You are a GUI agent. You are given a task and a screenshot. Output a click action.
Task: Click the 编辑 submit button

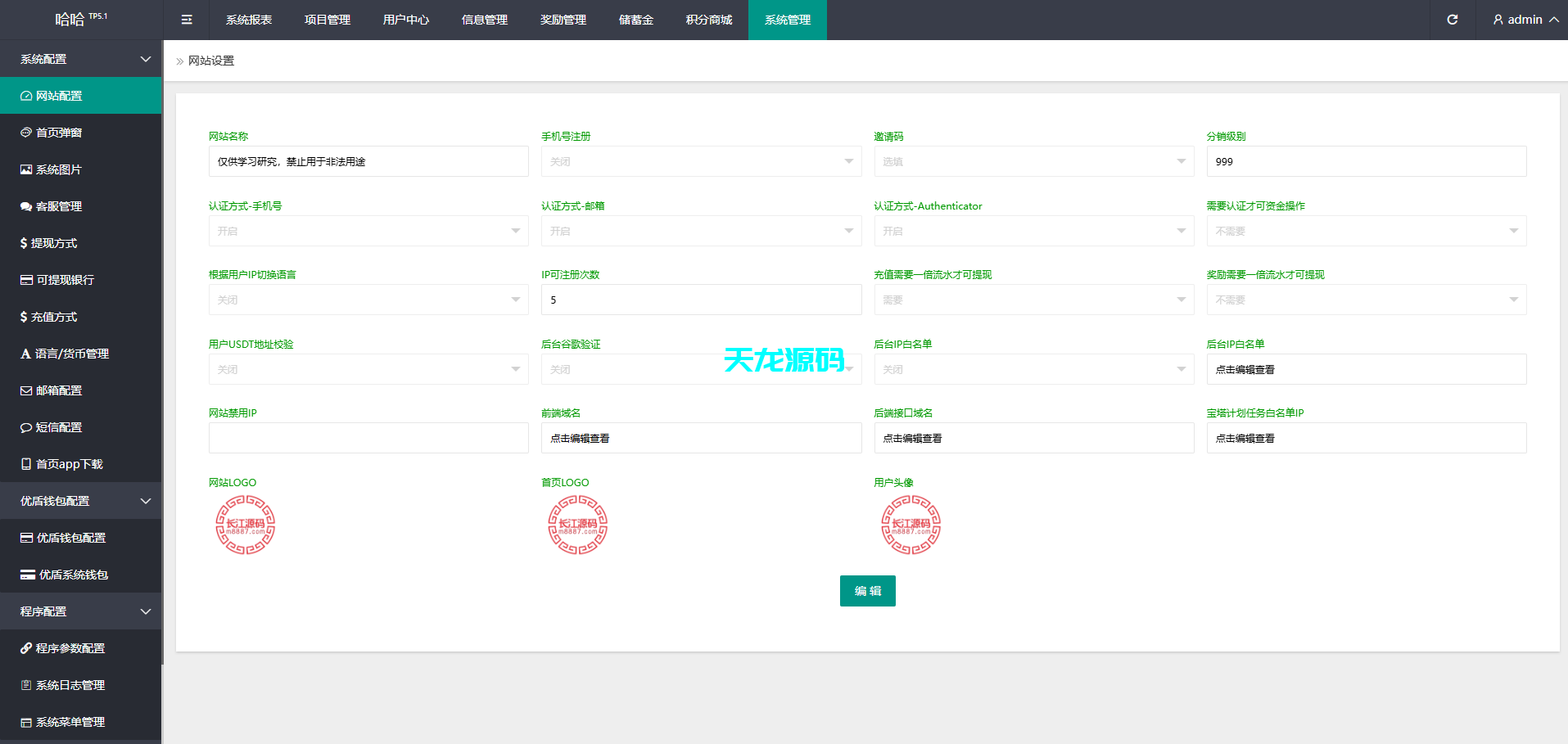(x=867, y=590)
